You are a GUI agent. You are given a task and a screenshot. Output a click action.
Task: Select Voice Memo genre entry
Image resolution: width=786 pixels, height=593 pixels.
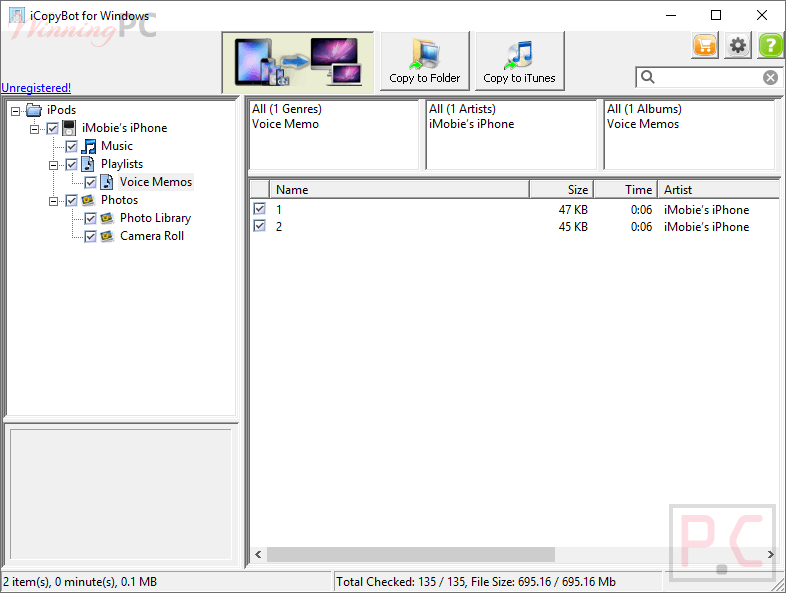click(x=285, y=124)
